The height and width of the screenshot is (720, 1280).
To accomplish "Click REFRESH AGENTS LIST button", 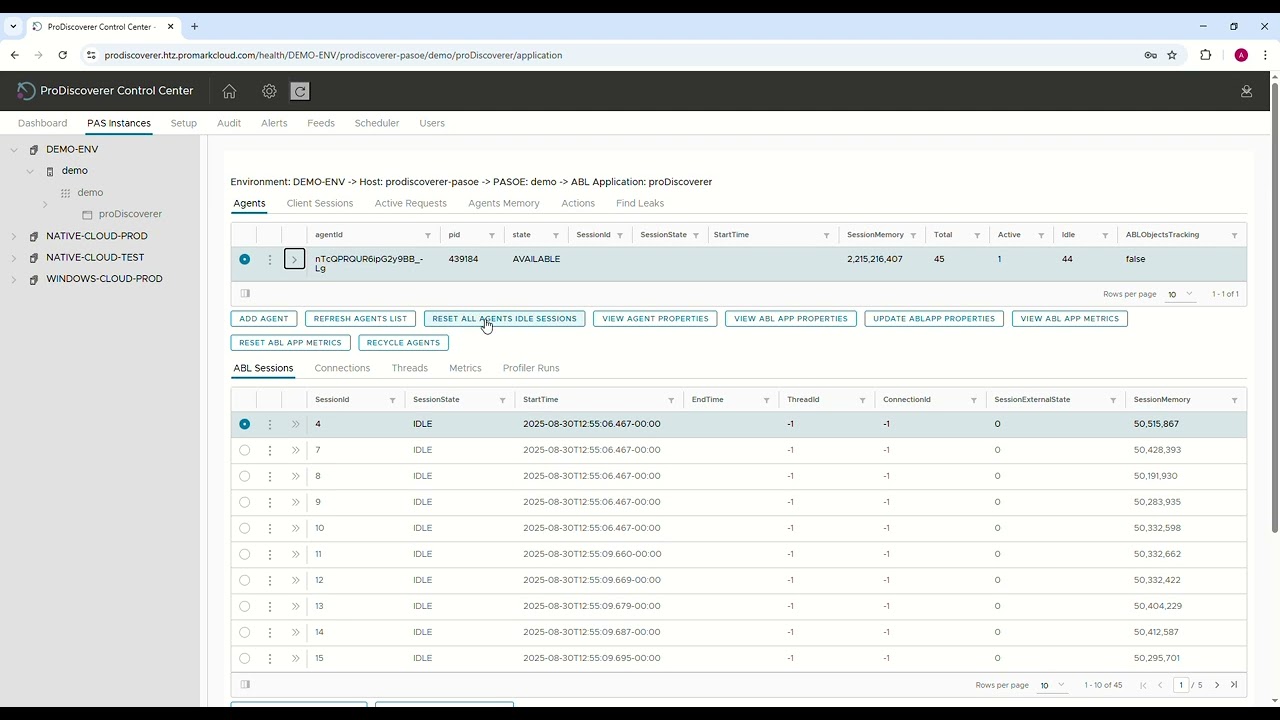I will pos(360,319).
